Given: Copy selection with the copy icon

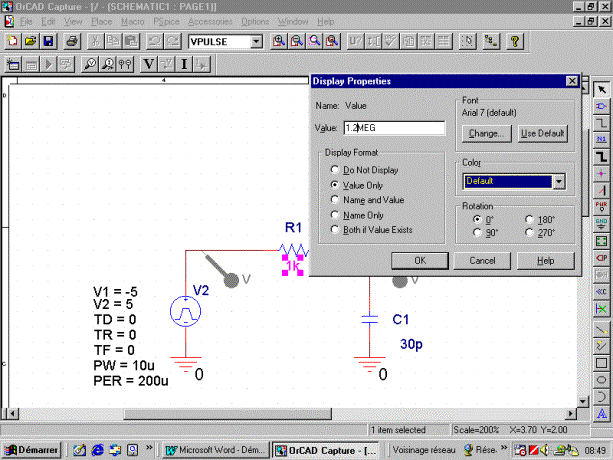Looking at the screenshot, I should [113, 41].
